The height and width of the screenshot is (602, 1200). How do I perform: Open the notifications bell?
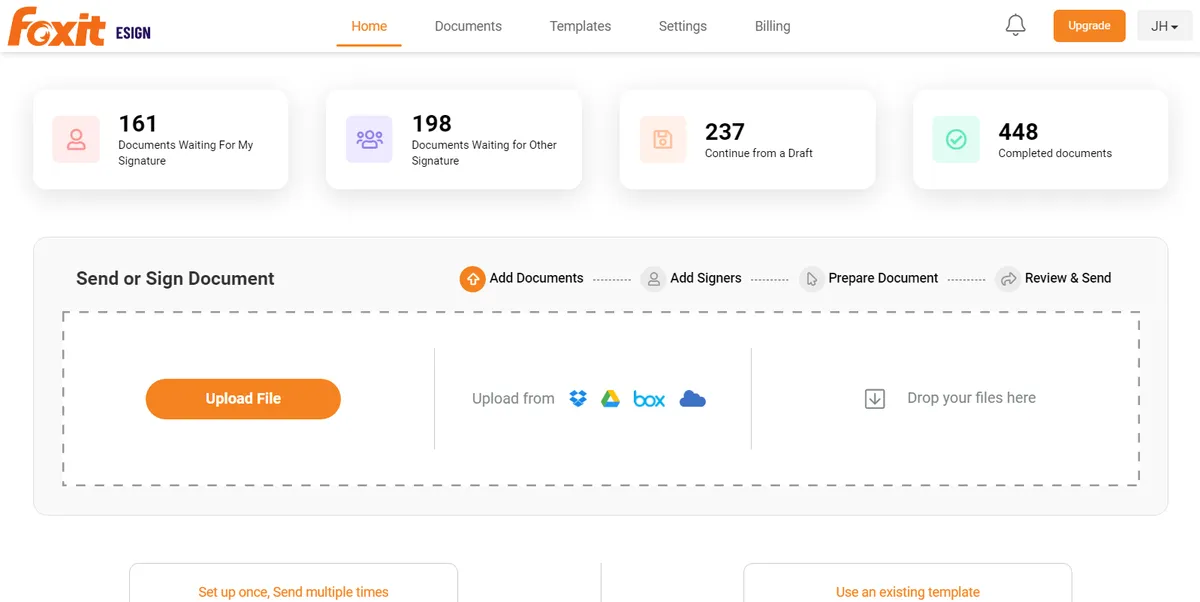(x=1015, y=25)
